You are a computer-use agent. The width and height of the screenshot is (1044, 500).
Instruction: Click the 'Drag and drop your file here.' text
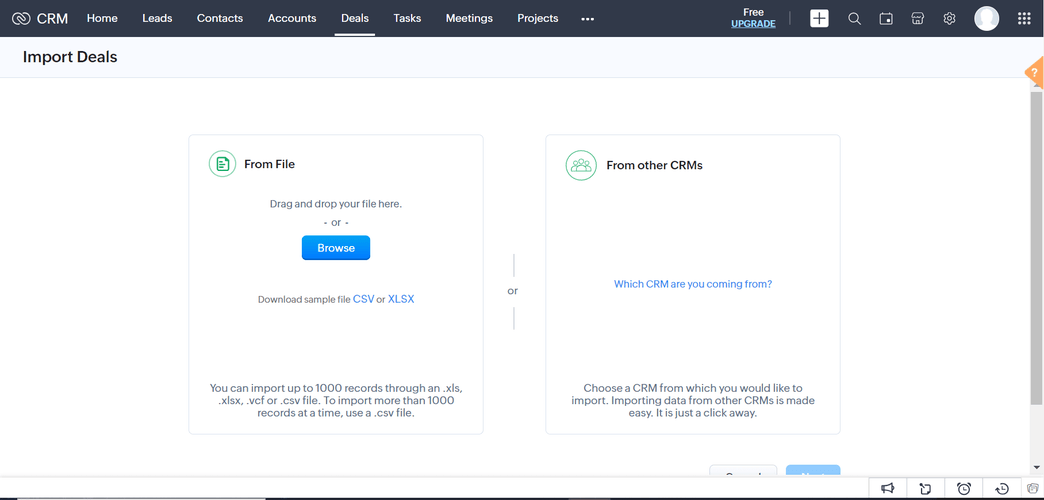coord(336,204)
